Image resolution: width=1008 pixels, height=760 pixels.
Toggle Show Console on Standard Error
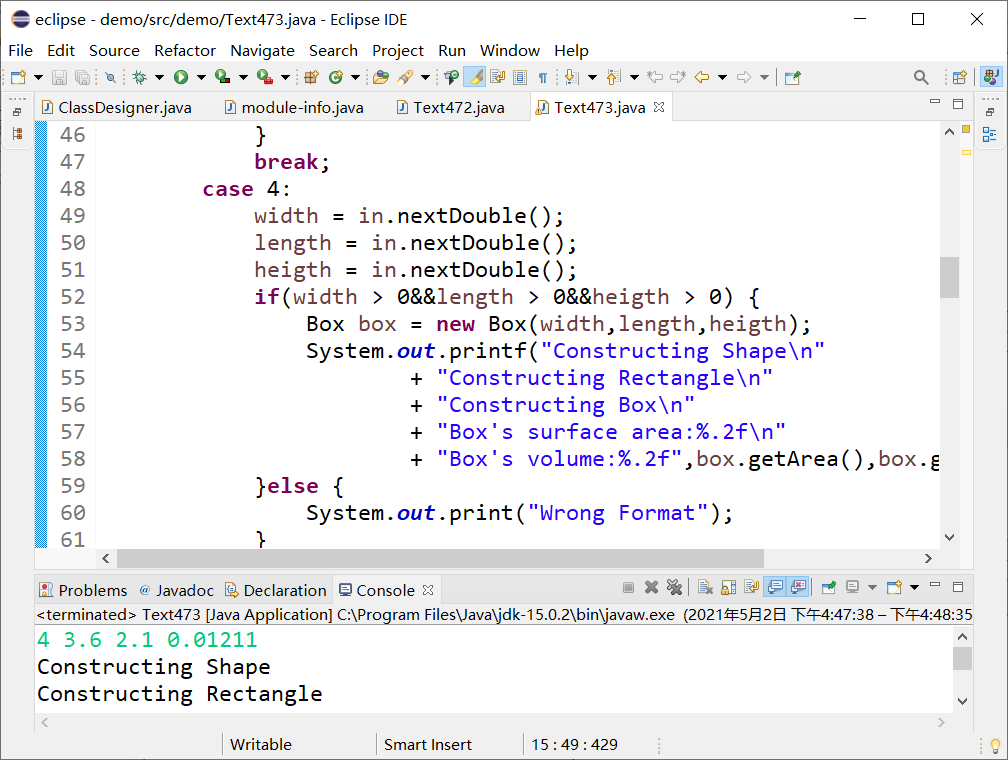click(798, 587)
